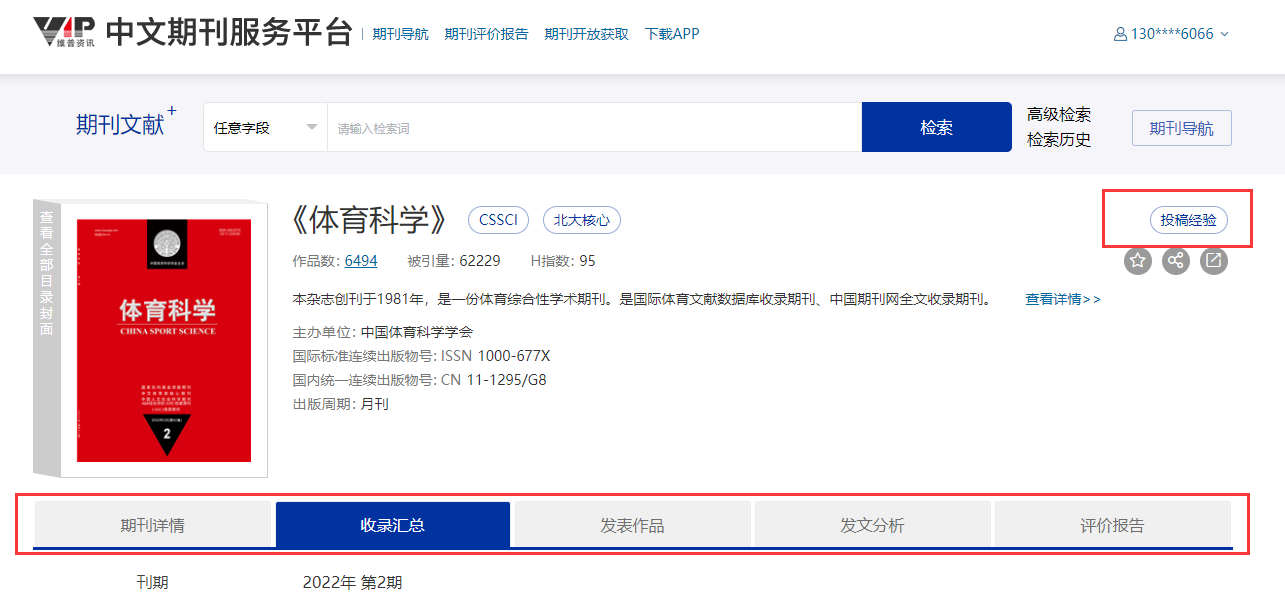Open the account dropdown 130****6066

[x=1172, y=34]
